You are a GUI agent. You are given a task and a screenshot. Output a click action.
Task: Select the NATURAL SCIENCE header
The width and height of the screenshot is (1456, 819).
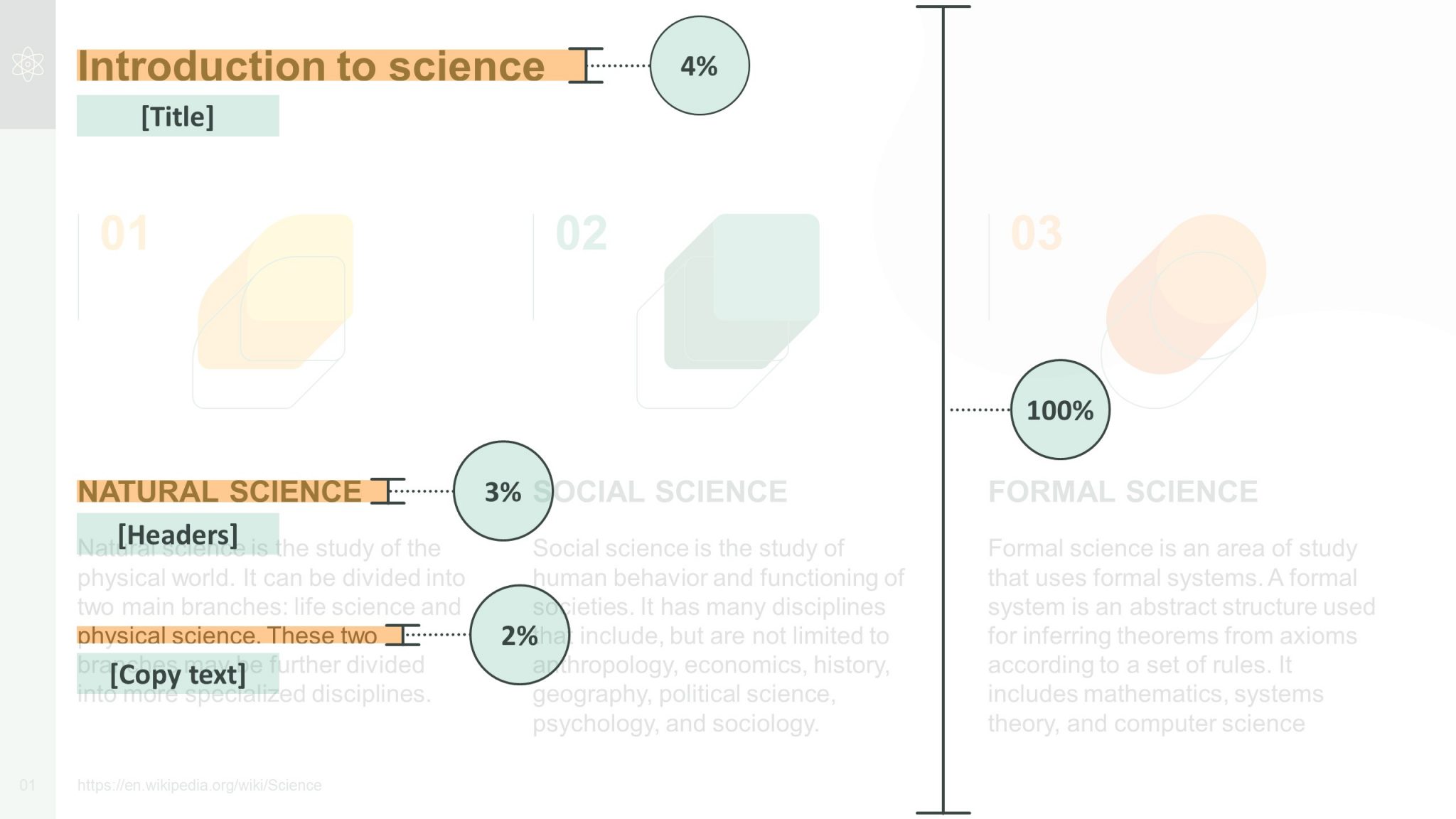coord(219,491)
